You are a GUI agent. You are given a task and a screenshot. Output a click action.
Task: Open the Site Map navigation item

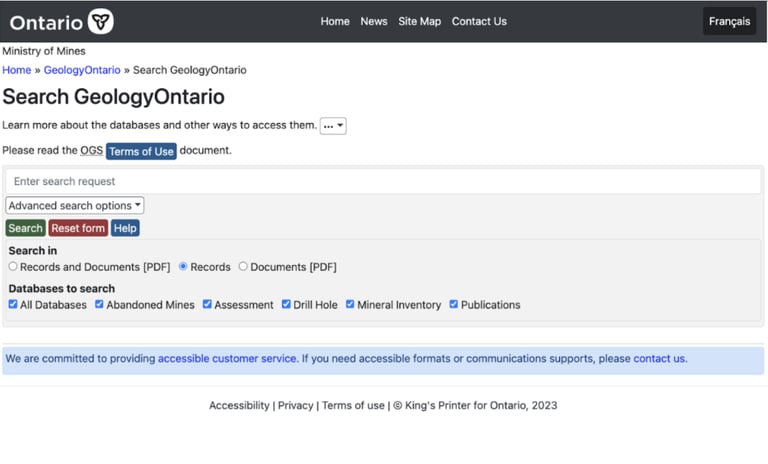[x=419, y=22]
